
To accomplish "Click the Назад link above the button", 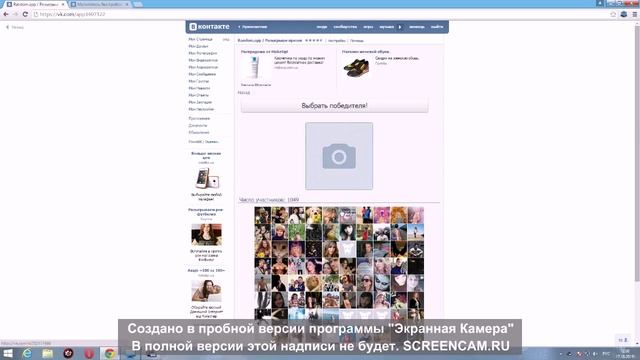I will click(x=244, y=93).
